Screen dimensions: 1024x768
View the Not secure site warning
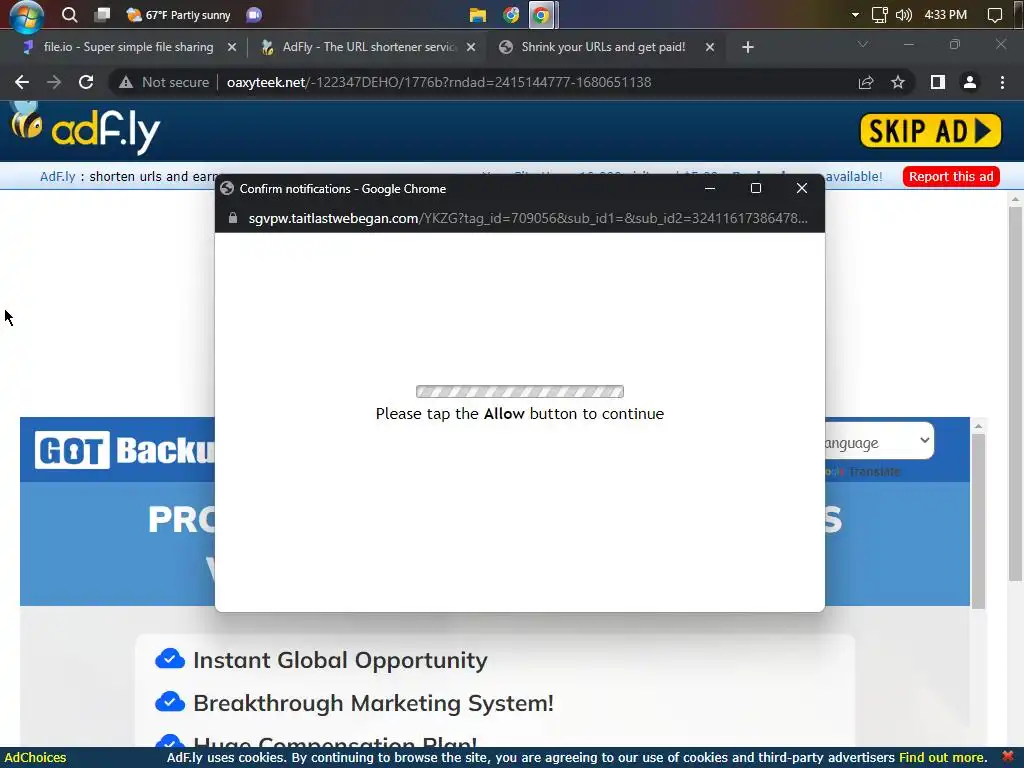[163, 82]
